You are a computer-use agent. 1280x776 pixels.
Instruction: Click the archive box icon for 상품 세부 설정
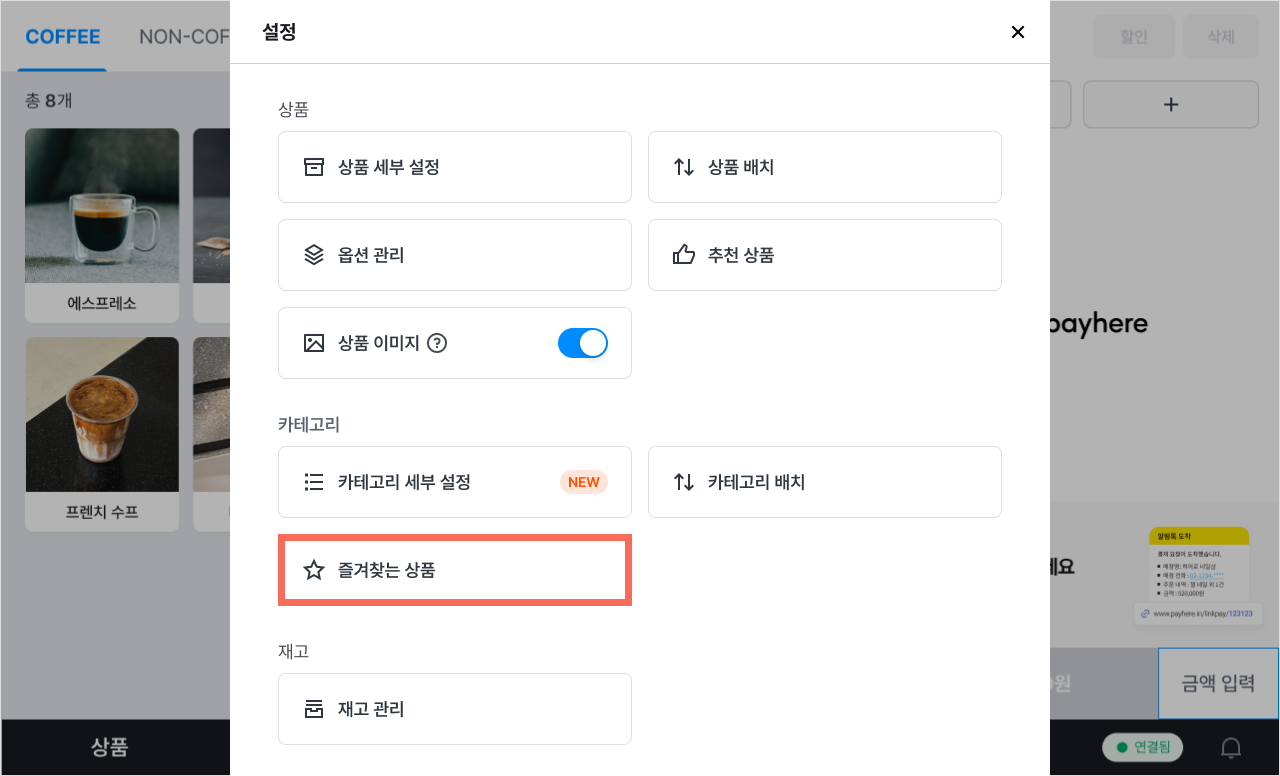point(314,167)
